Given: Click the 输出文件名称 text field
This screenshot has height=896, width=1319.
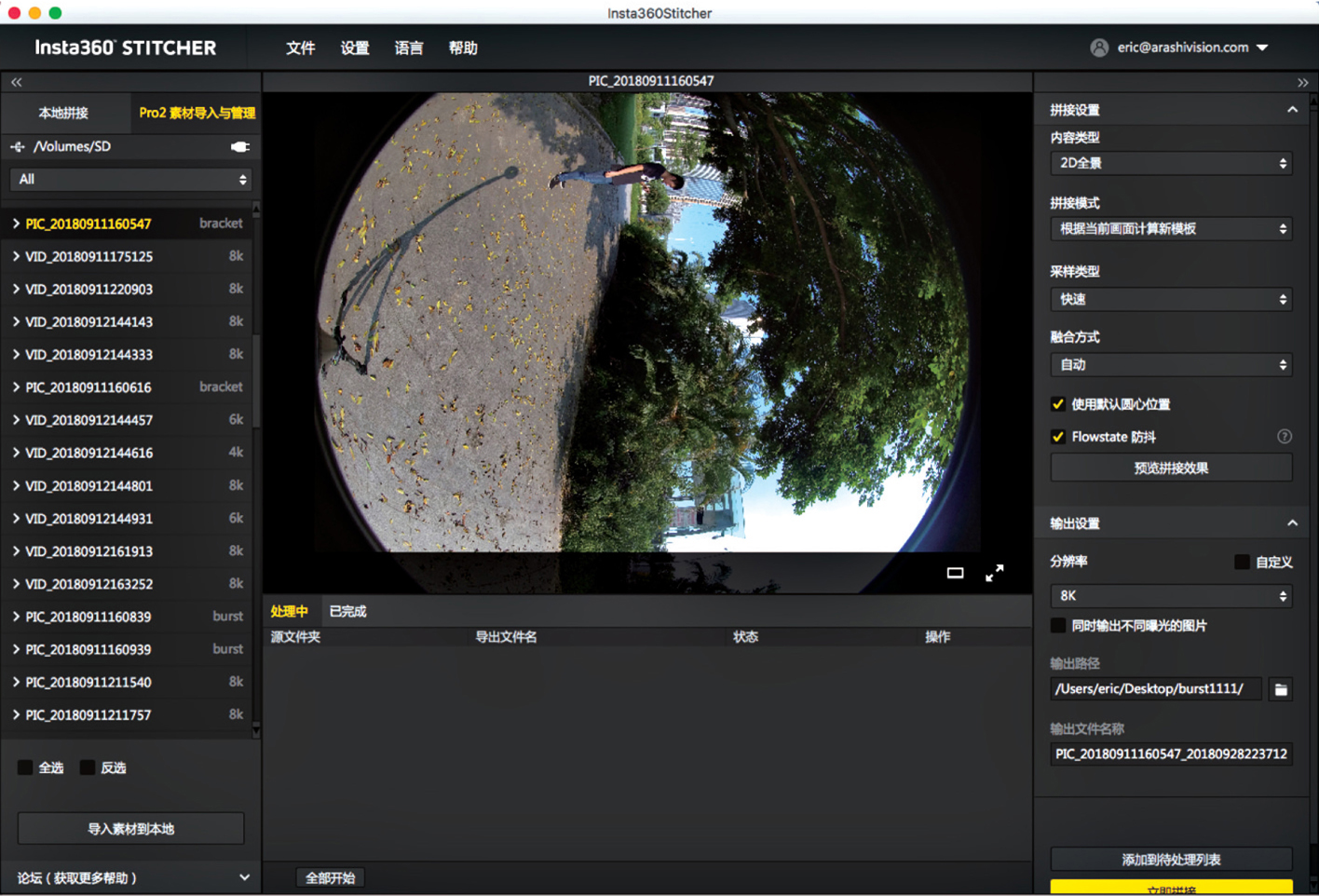Looking at the screenshot, I should 1171,753.
